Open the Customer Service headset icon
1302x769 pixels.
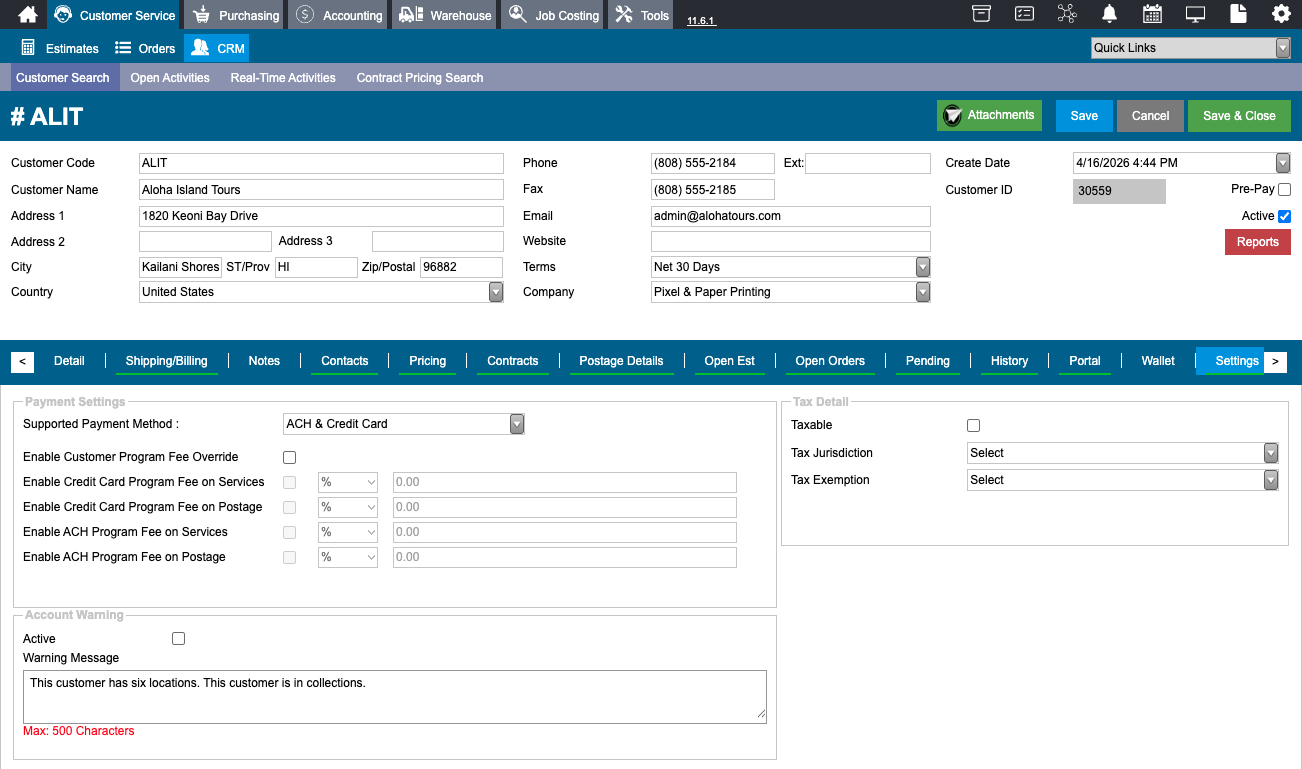[63, 15]
